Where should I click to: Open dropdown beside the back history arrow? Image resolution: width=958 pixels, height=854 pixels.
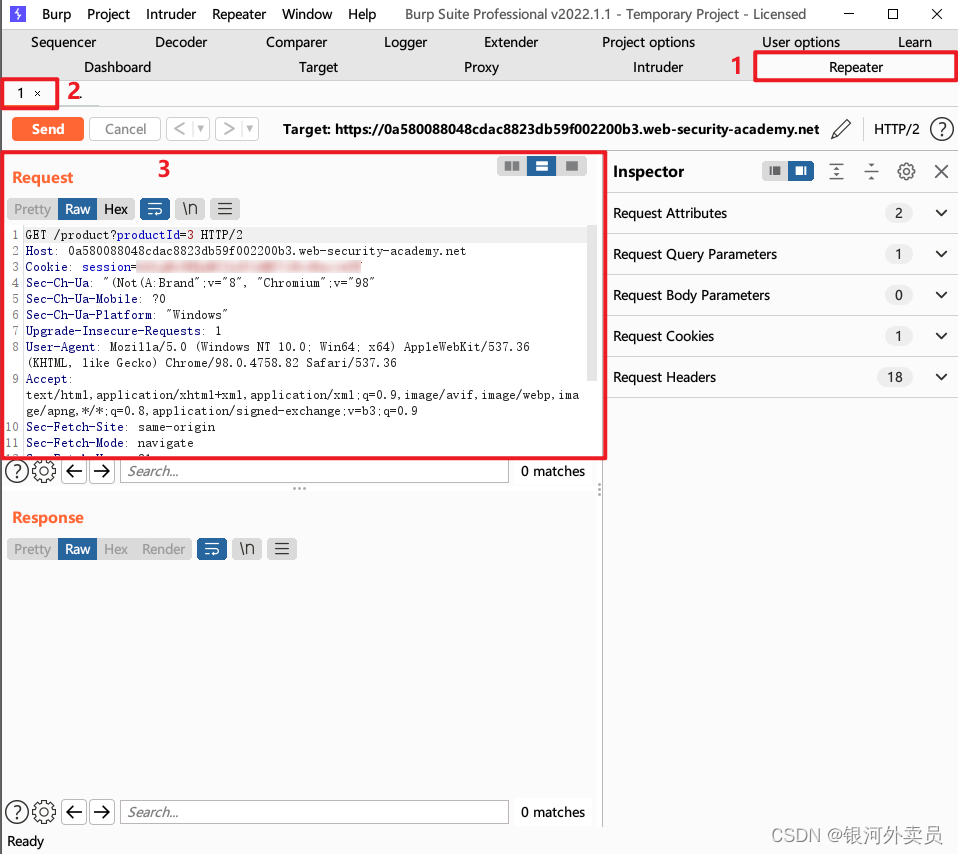pos(200,129)
